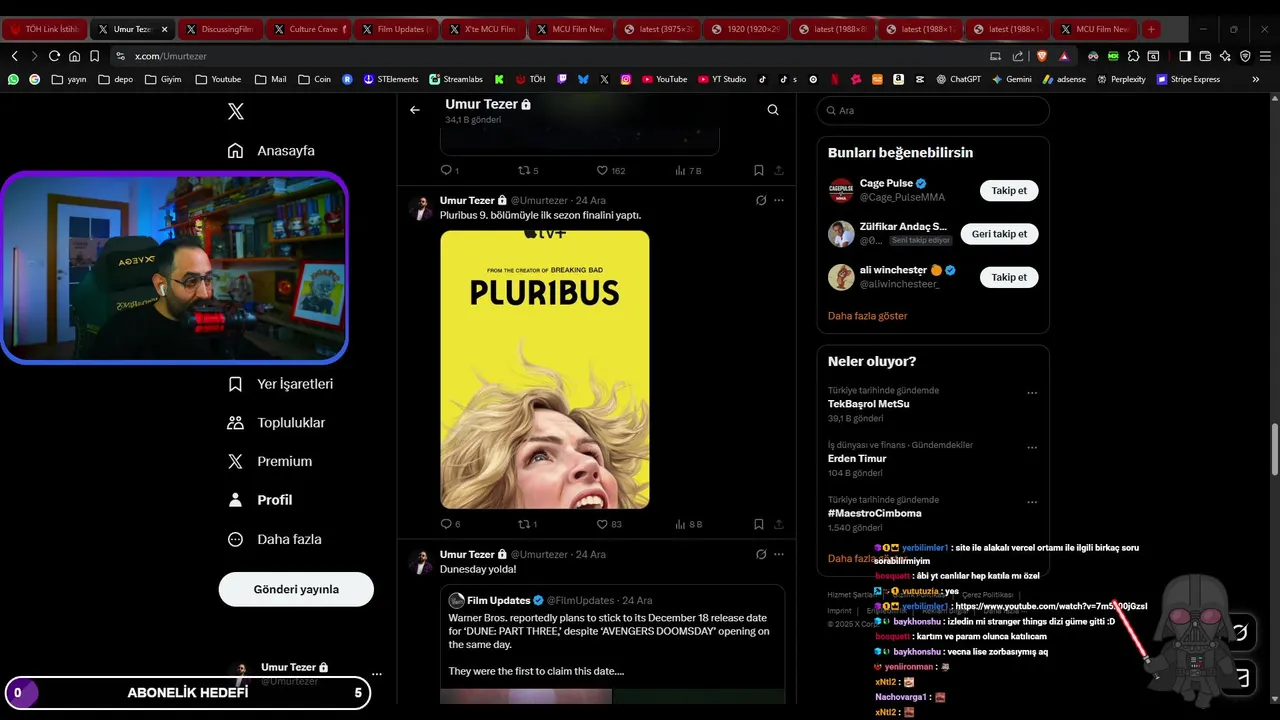Screen dimensions: 1280x720
Task: Go back with the profile header arrow
Action: 415,110
